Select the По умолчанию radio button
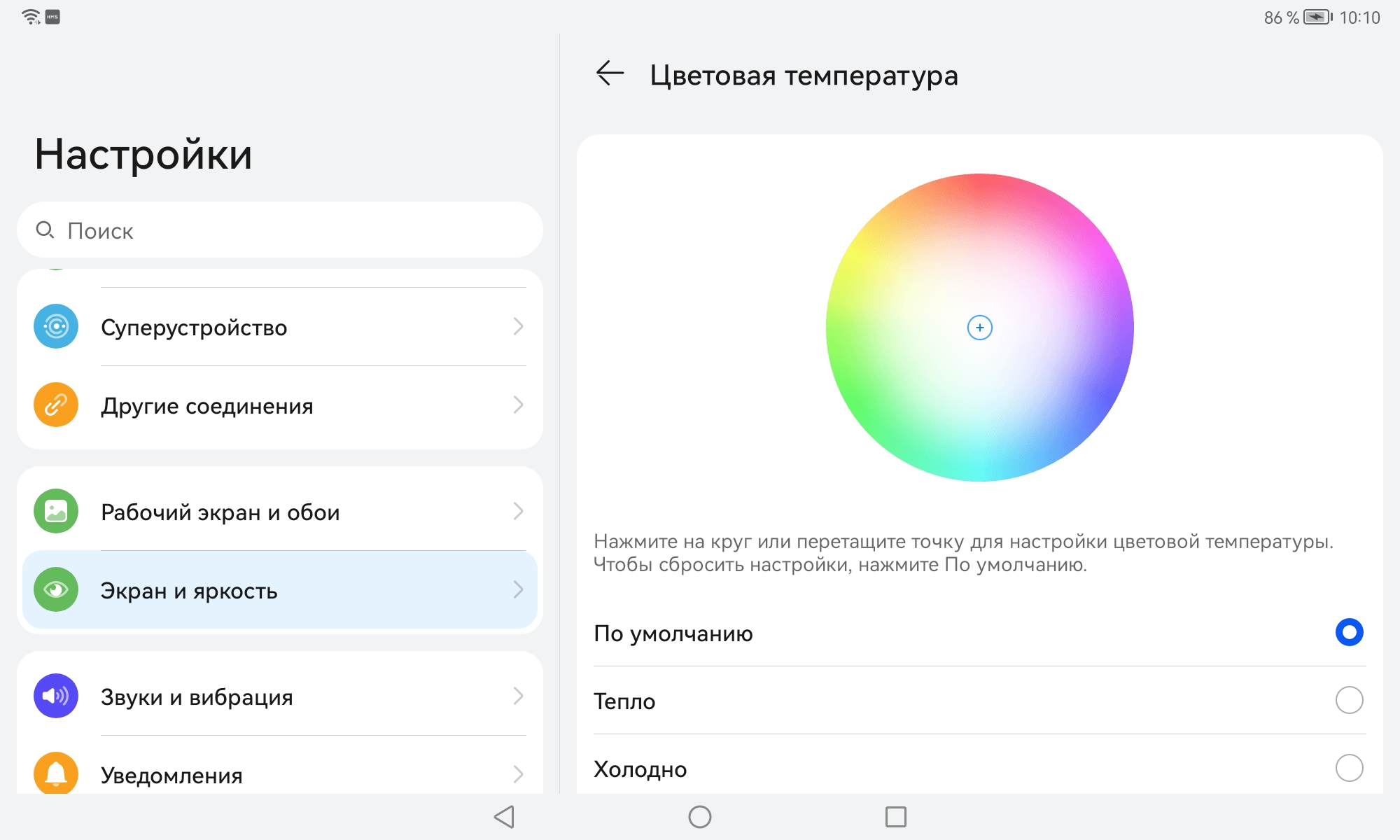 pyautogui.click(x=1349, y=632)
